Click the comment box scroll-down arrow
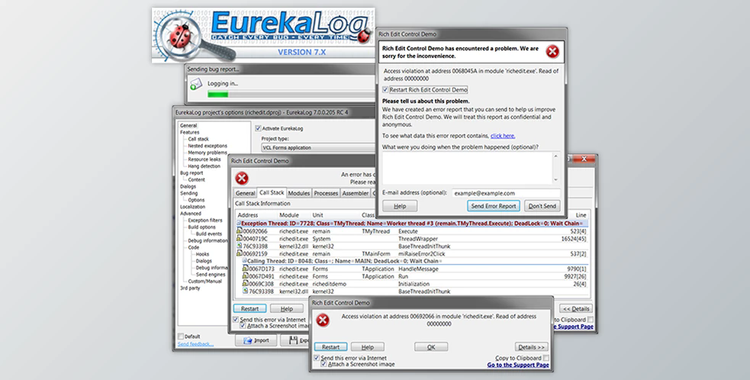Viewport: 750px width, 380px height. click(x=555, y=179)
